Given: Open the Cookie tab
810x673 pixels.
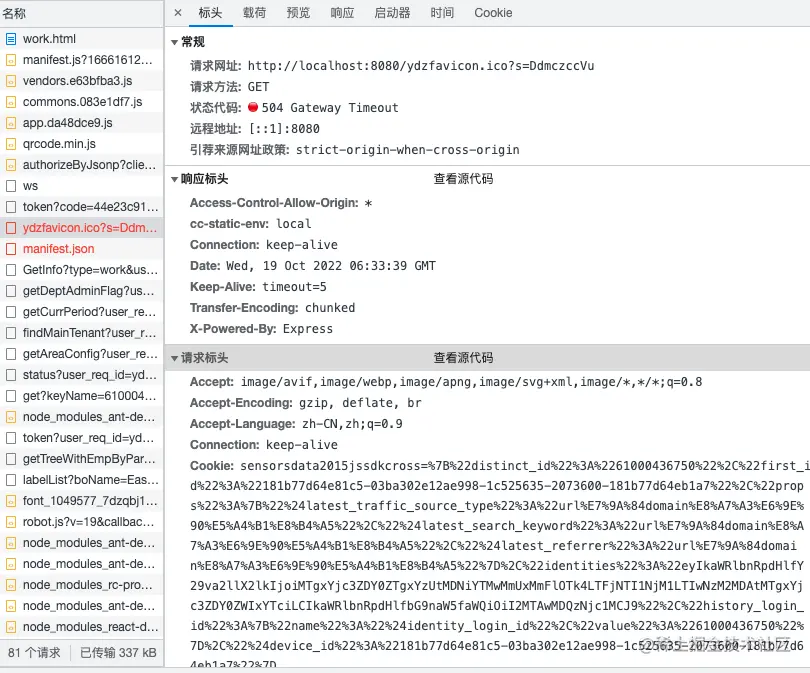Looking at the screenshot, I should pos(493,13).
